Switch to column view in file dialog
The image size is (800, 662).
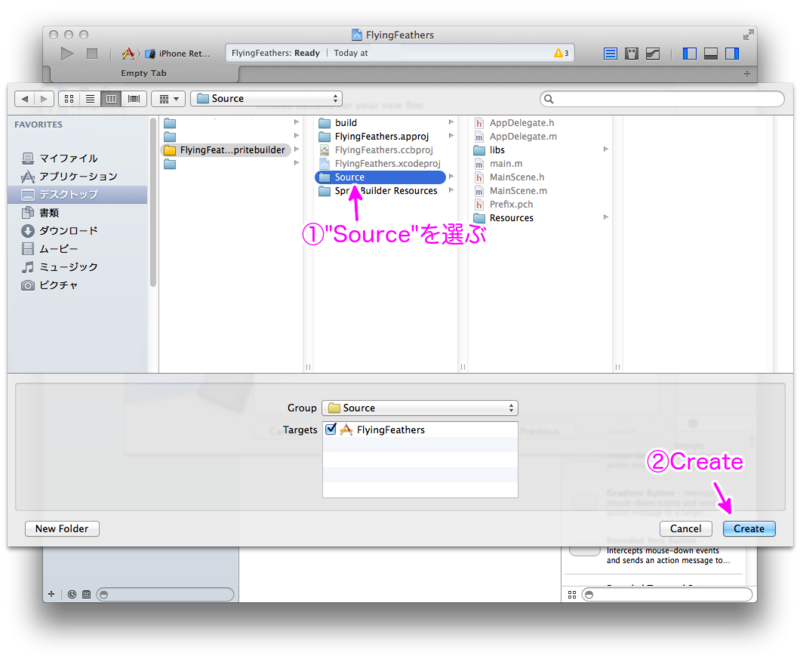pyautogui.click(x=111, y=98)
